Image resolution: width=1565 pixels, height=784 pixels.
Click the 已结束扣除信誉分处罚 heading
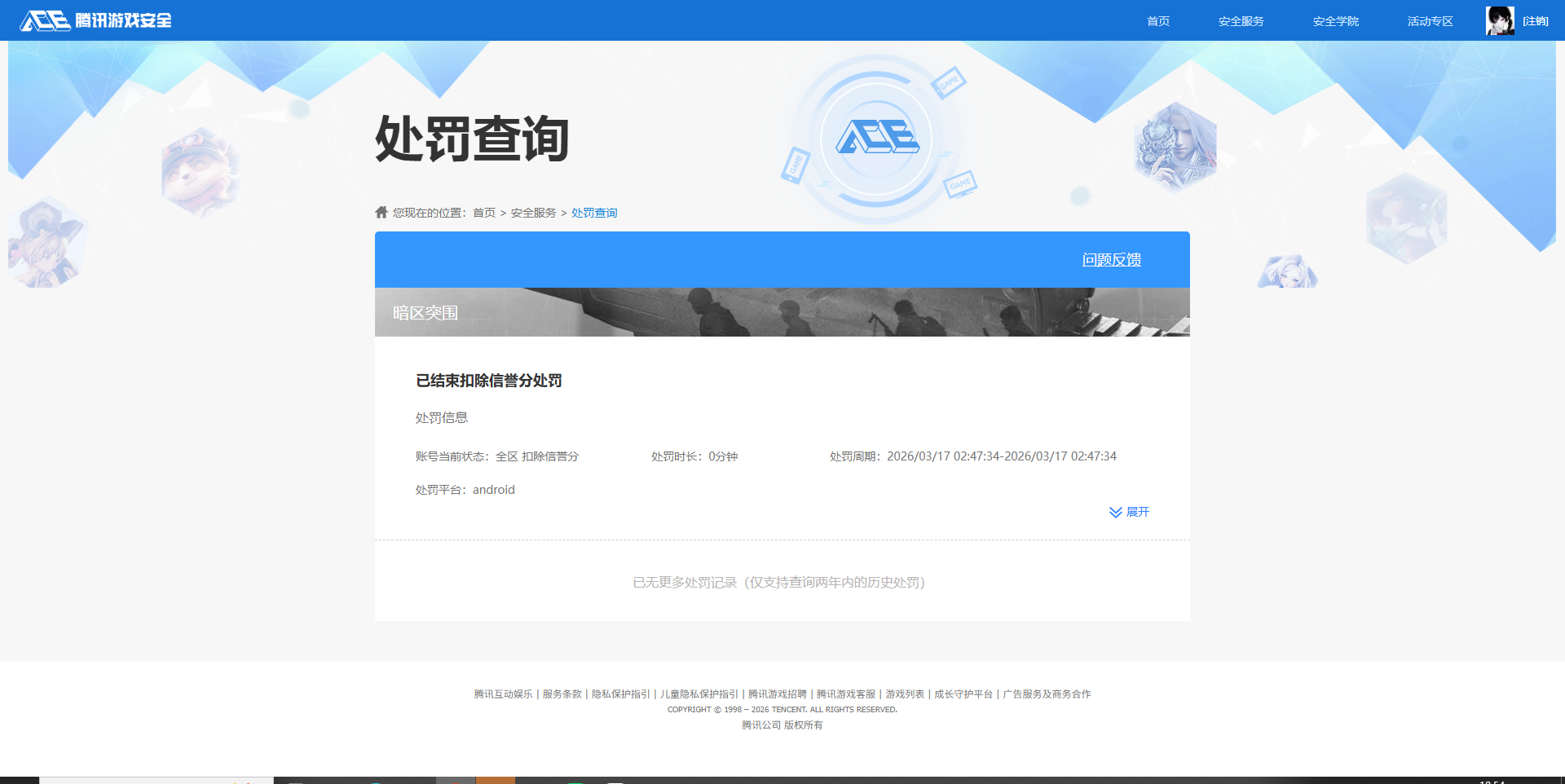tap(489, 381)
